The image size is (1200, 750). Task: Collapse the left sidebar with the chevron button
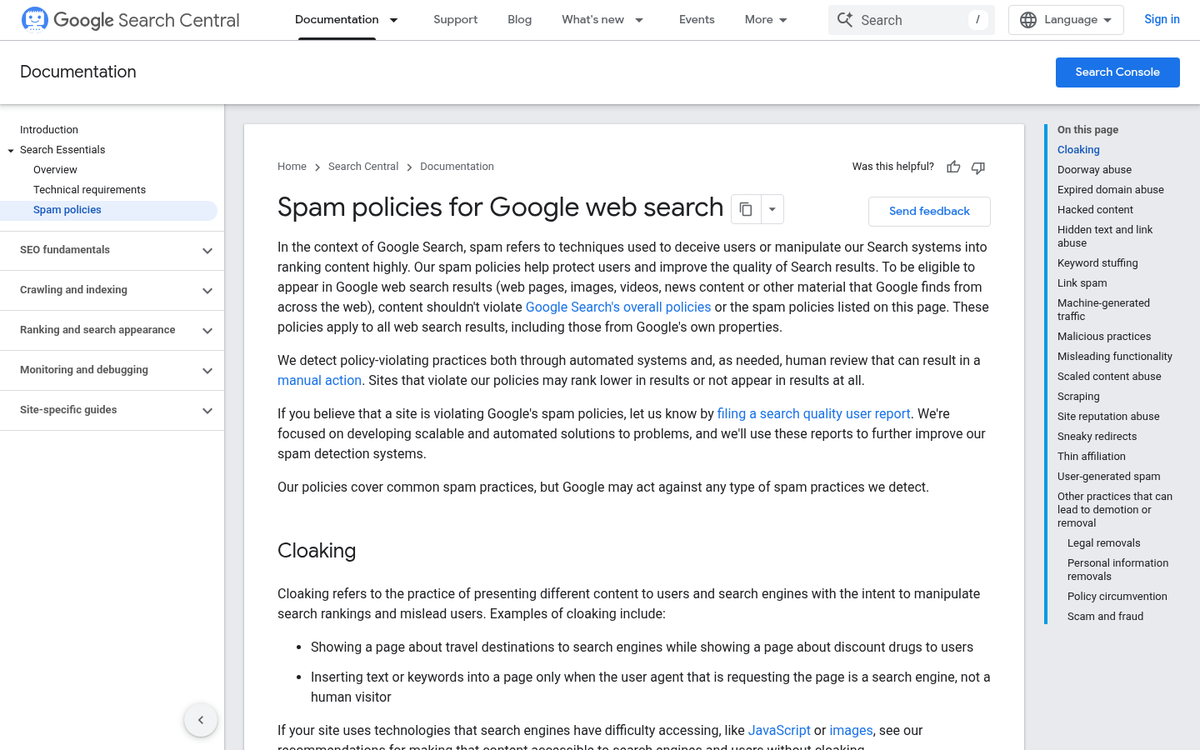click(x=200, y=720)
